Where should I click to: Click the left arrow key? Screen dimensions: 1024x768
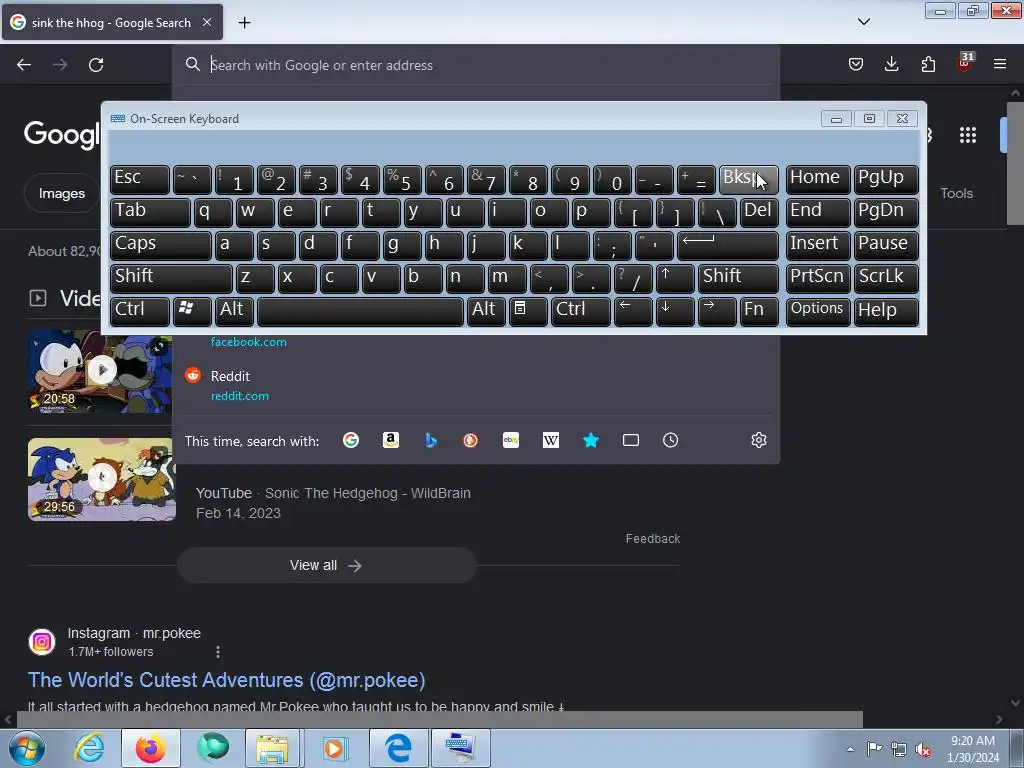tap(633, 312)
